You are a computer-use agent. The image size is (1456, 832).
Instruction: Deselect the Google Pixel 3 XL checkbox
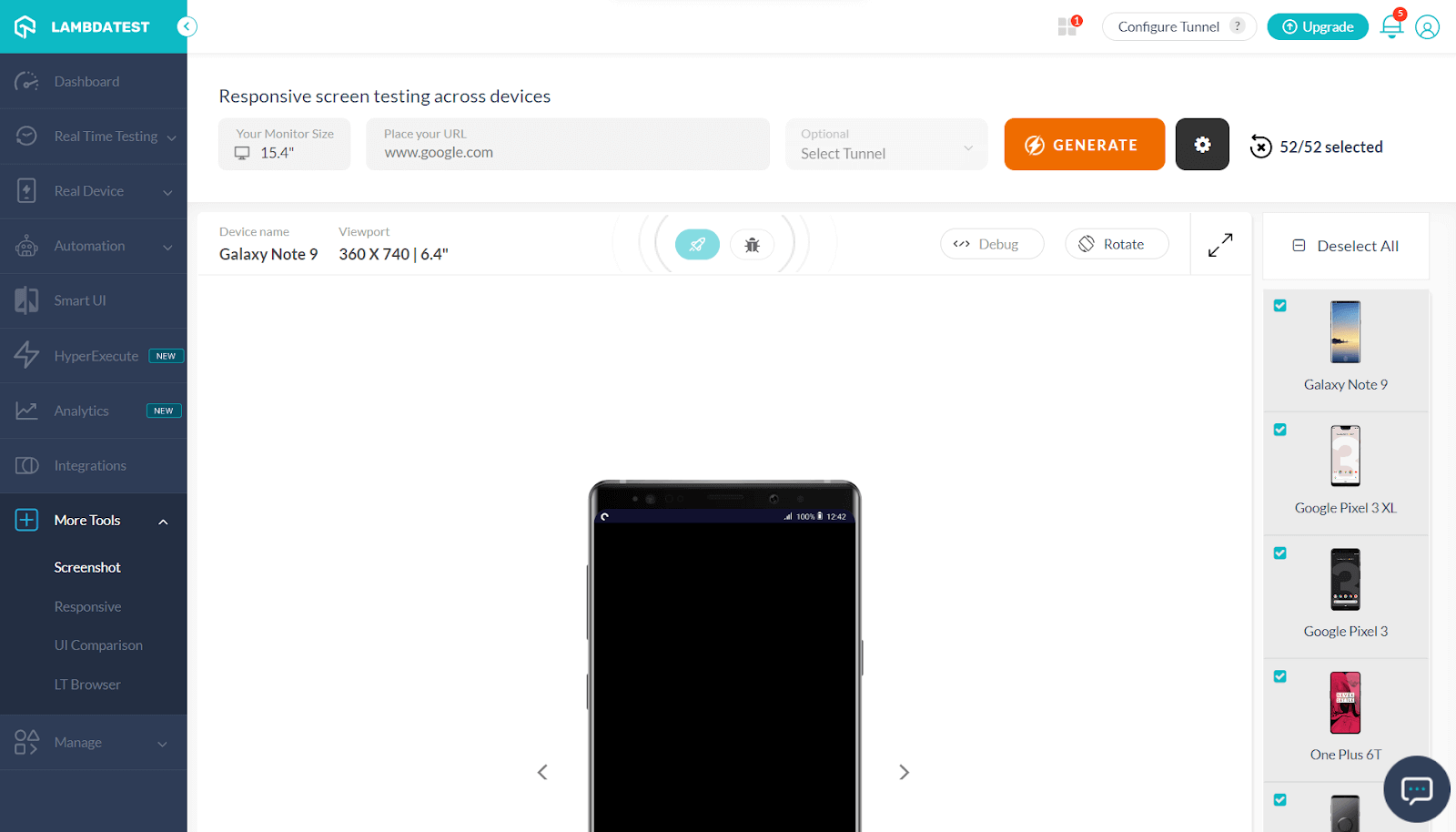[1279, 429]
